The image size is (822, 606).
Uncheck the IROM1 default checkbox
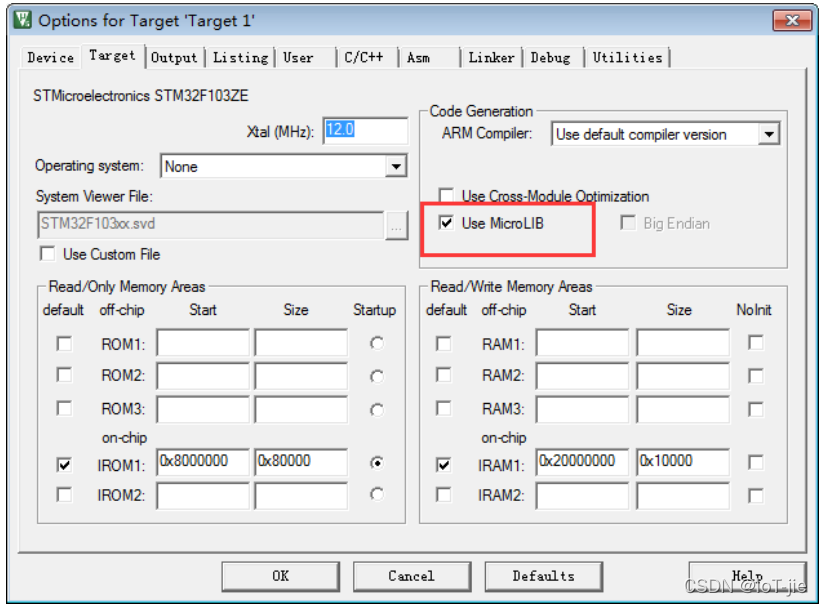pyautogui.click(x=64, y=464)
